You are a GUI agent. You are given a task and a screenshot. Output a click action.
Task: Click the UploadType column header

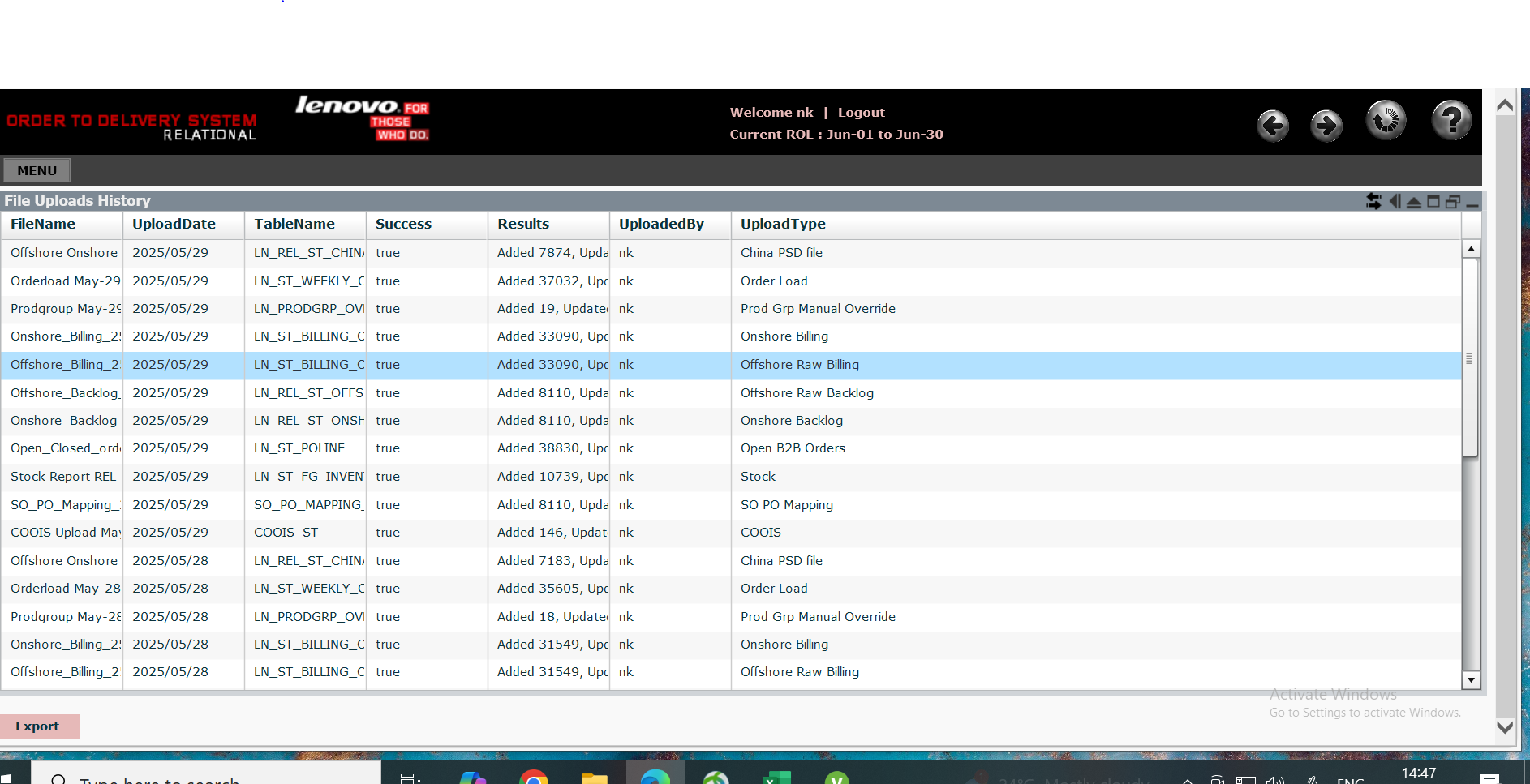pos(783,225)
